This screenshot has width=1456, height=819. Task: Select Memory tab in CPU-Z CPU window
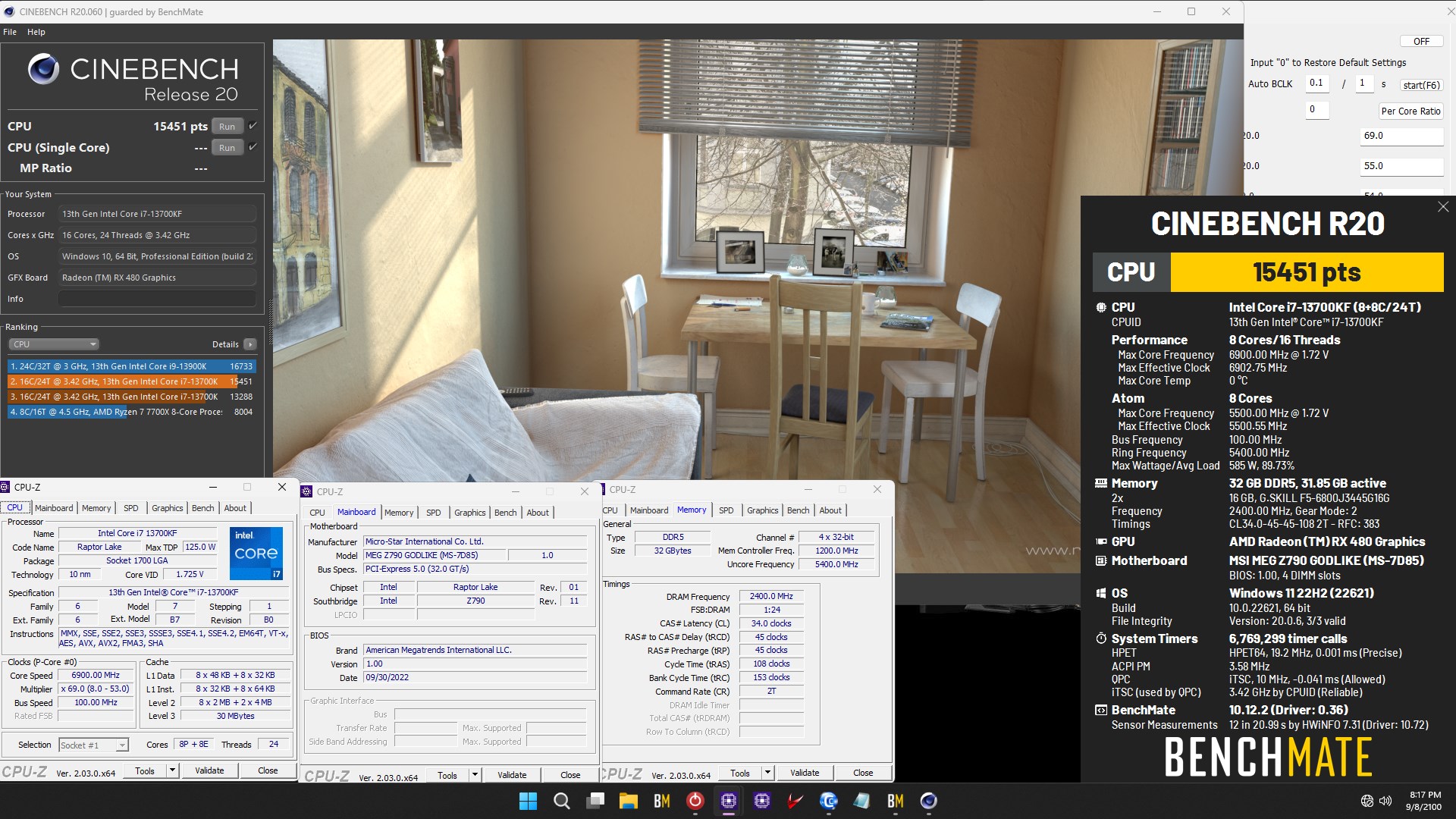pos(96,508)
